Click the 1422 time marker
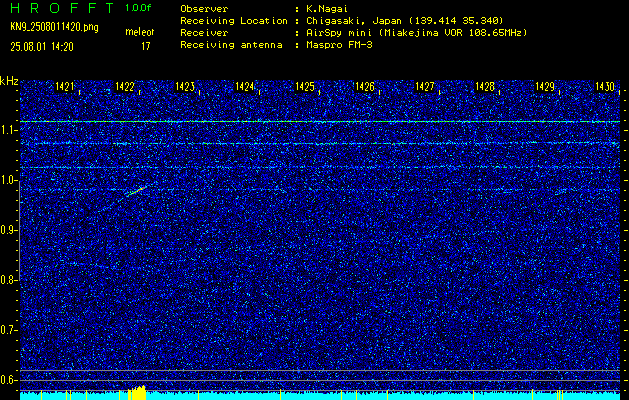This screenshot has width=629, height=400. click(125, 86)
